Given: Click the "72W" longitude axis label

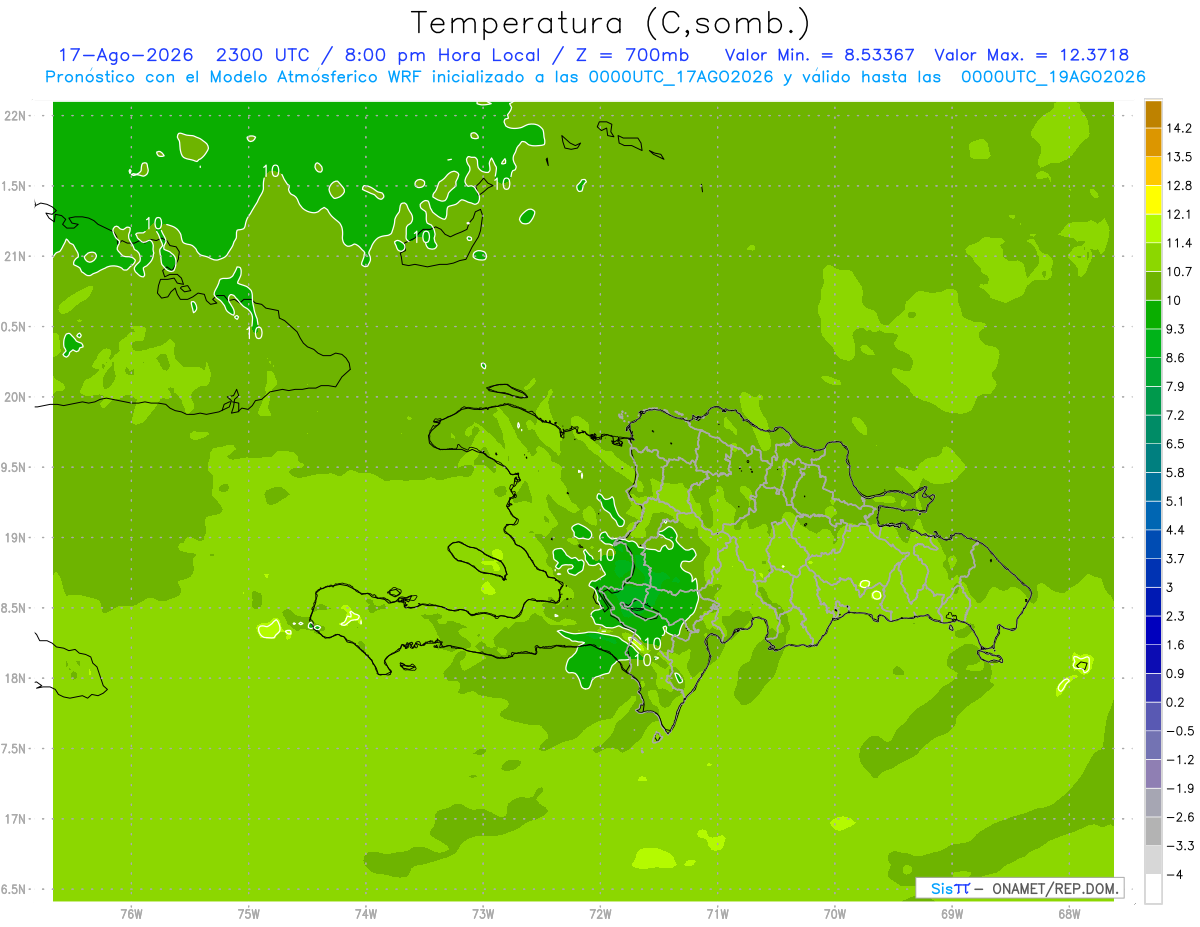Looking at the screenshot, I should tap(600, 914).
